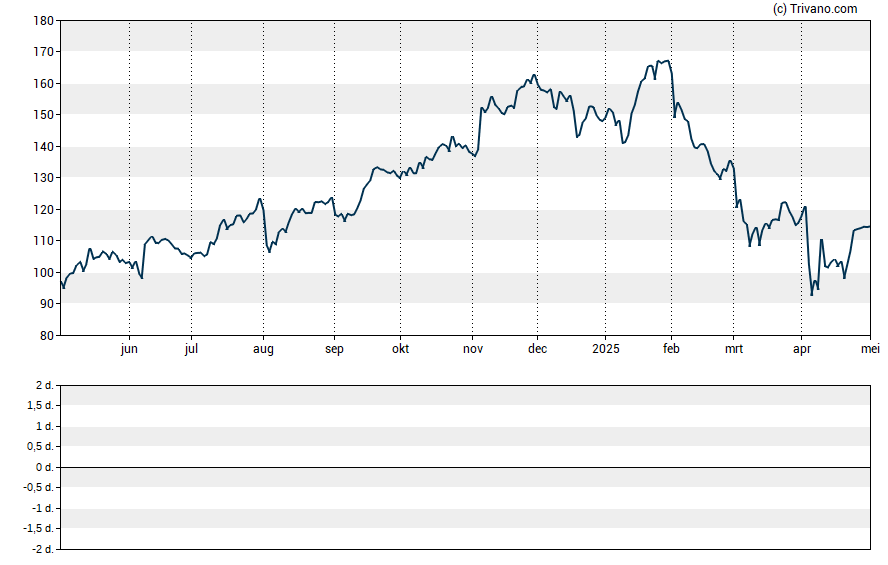Click the 'jun' month label on the x-axis

[129, 349]
